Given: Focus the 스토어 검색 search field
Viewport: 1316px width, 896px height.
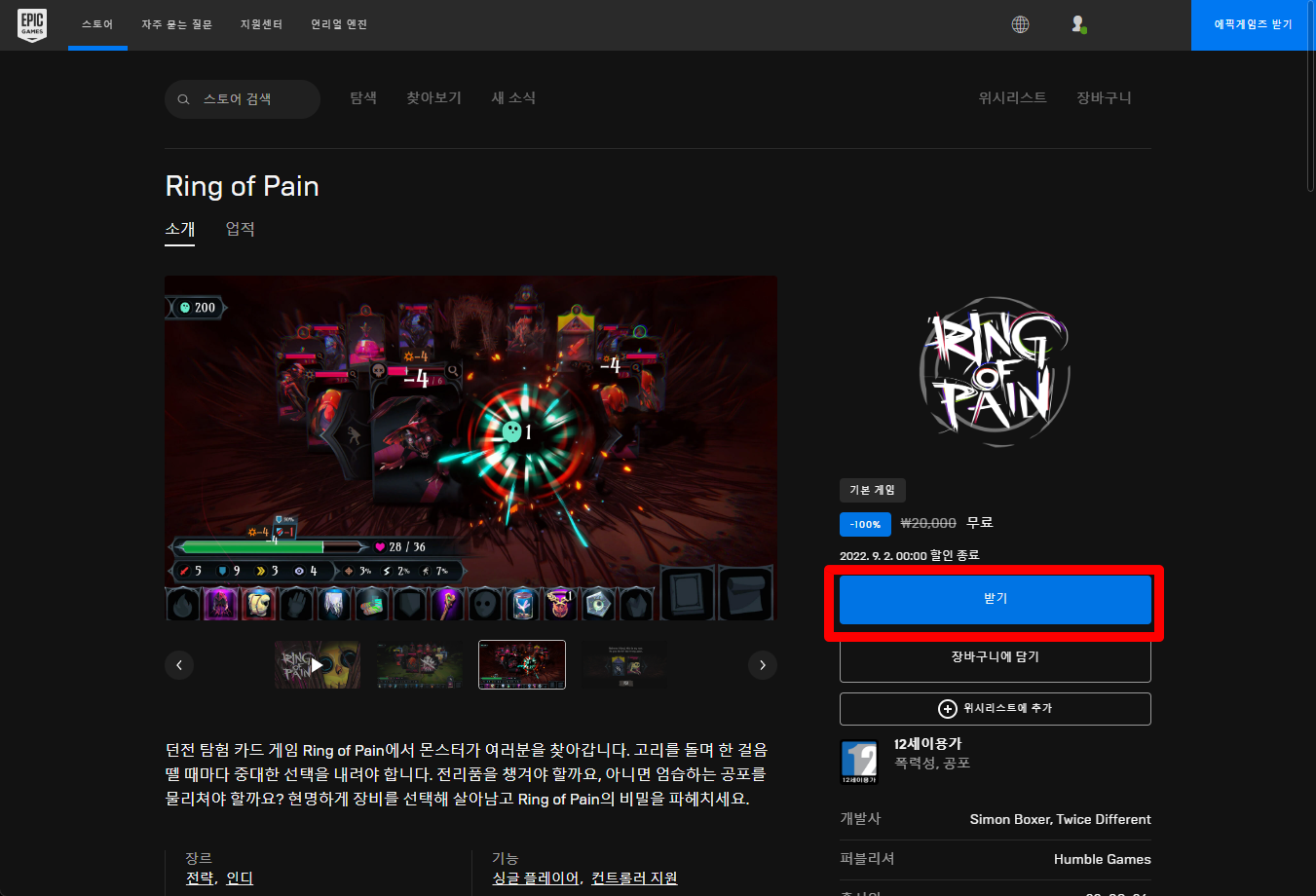Looking at the screenshot, I should click(x=243, y=99).
